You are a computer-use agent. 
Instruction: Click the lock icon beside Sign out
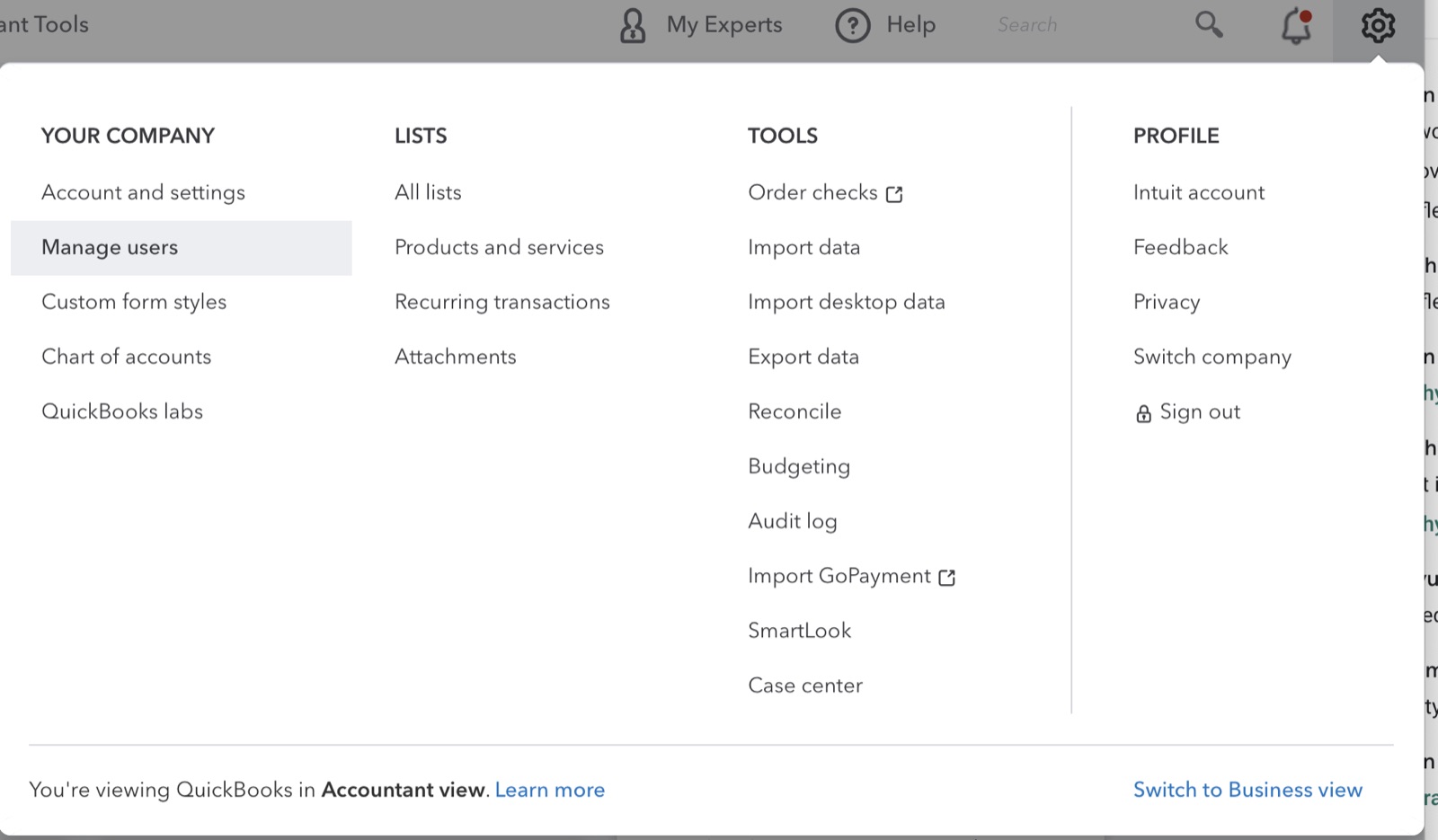(1143, 413)
